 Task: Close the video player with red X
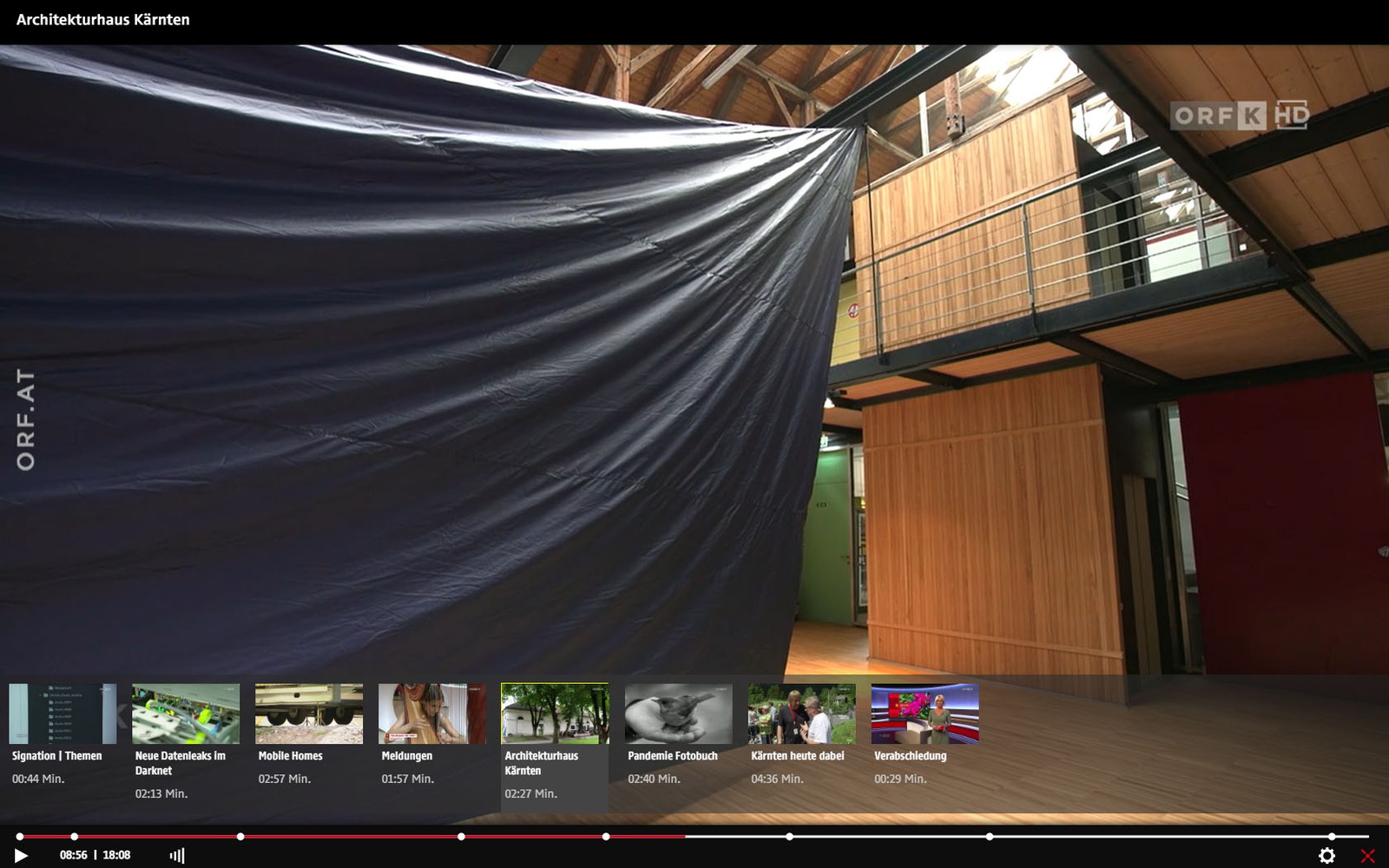click(1367, 856)
